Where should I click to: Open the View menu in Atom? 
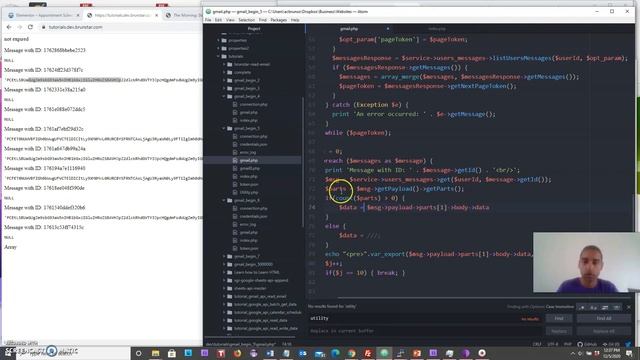tap(230, 20)
